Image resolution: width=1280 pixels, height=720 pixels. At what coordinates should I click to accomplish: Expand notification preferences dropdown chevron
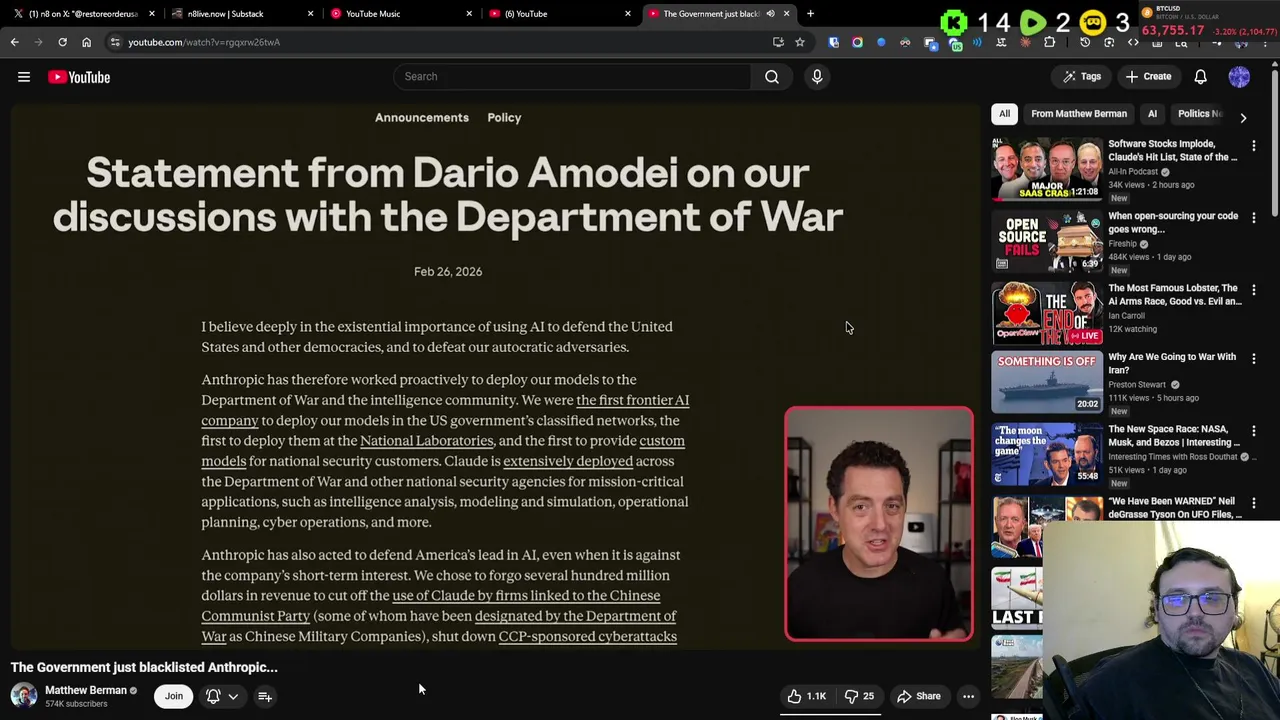pyautogui.click(x=233, y=696)
